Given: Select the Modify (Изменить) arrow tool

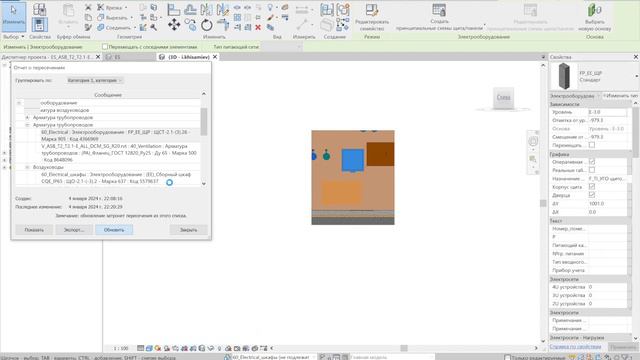Looking at the screenshot, I should tap(14, 16).
